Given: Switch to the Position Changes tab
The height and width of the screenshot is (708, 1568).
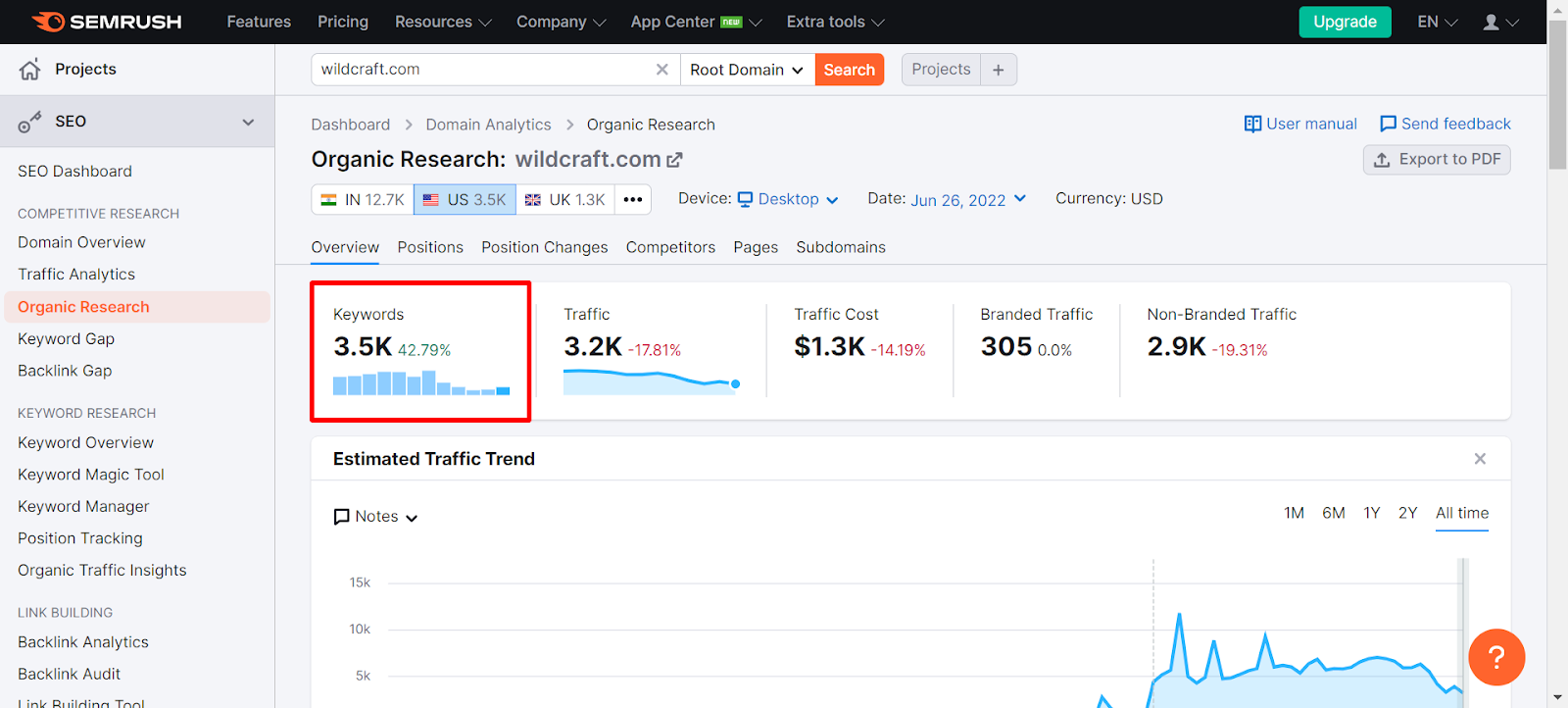Looking at the screenshot, I should pos(545,247).
